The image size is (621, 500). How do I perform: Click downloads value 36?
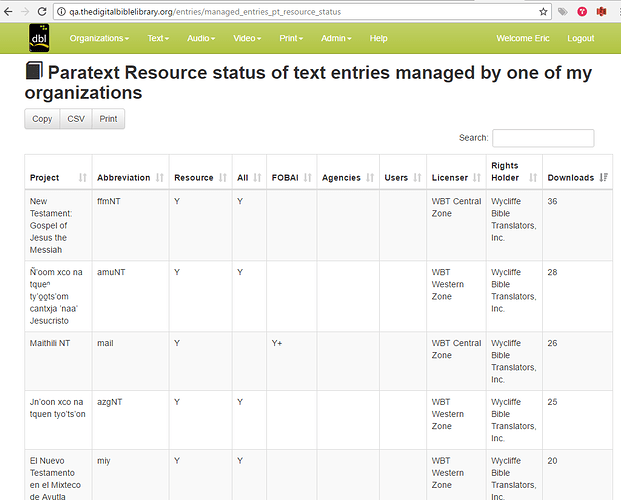(552, 201)
